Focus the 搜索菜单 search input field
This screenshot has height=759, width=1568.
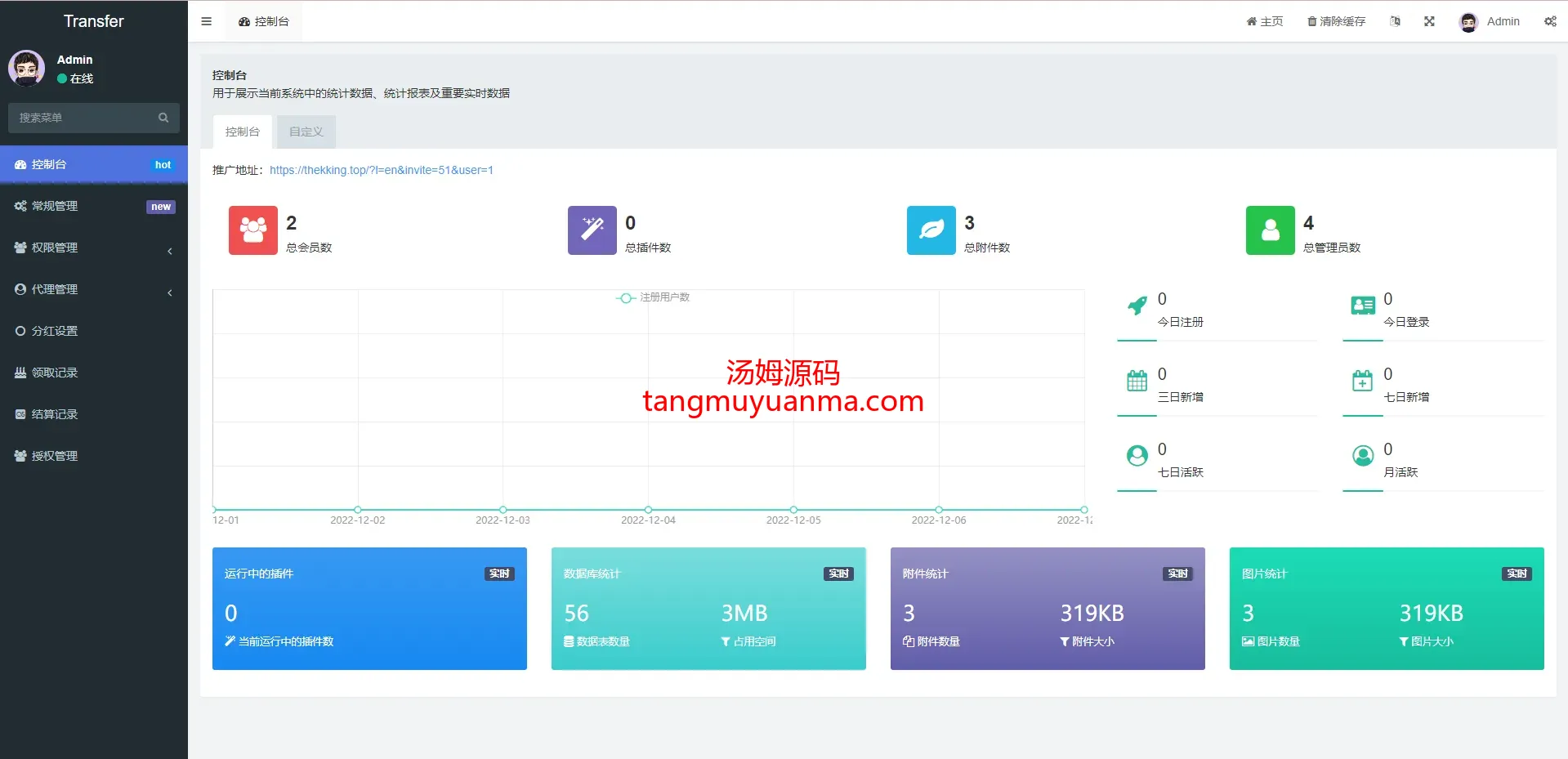point(86,118)
